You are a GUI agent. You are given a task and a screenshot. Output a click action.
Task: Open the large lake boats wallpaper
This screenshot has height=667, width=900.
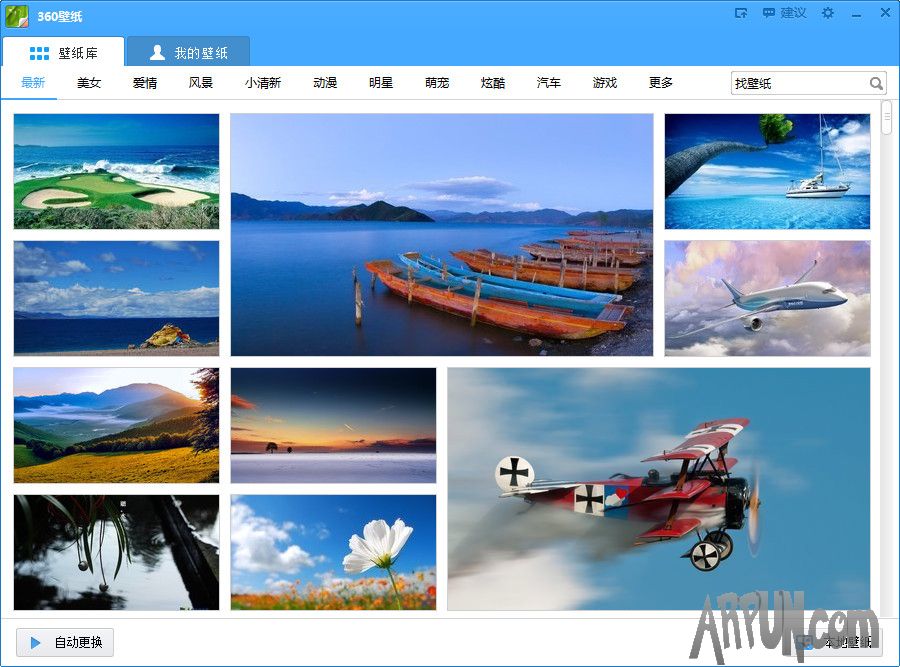point(442,235)
